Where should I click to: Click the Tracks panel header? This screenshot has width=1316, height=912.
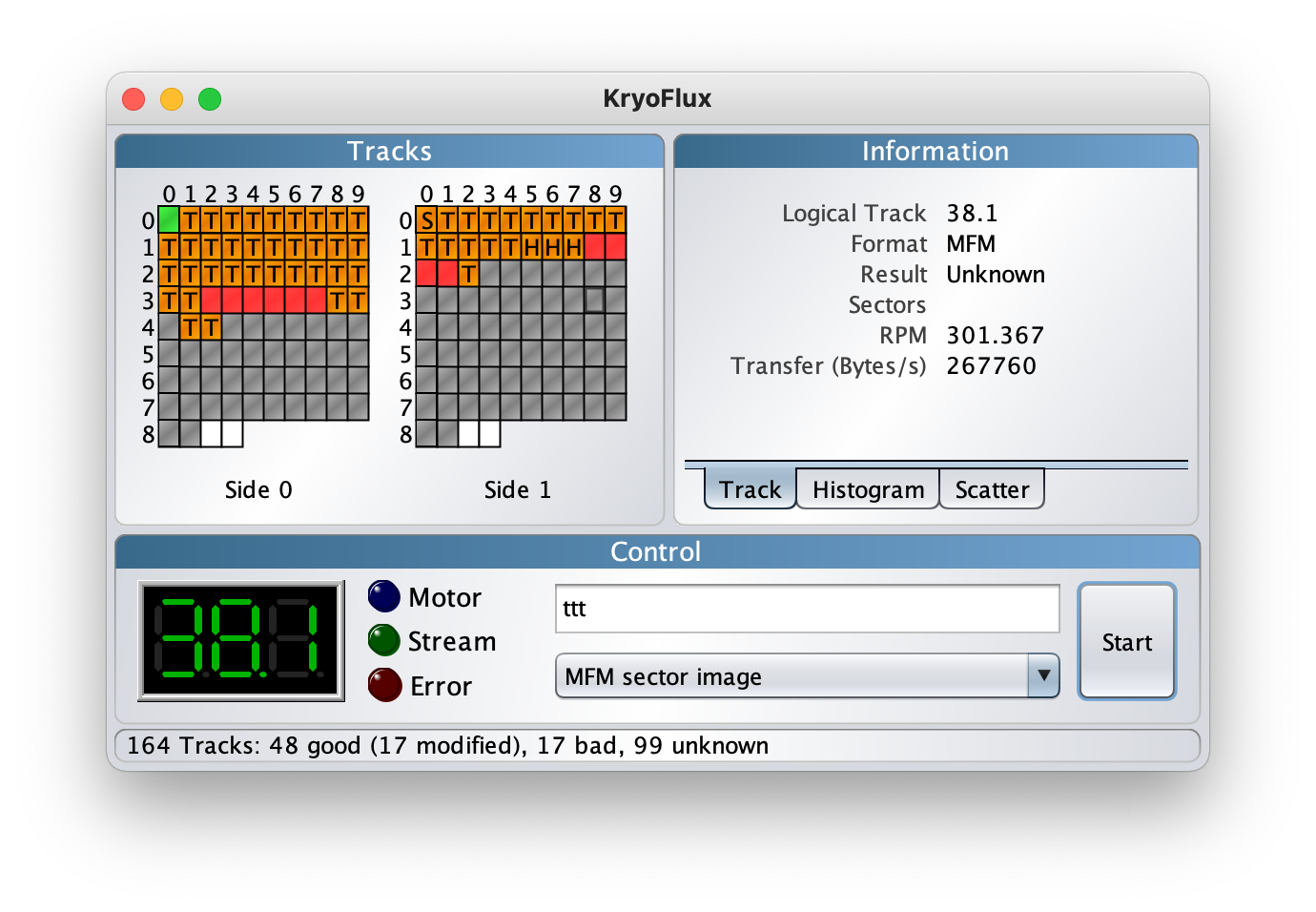(389, 151)
